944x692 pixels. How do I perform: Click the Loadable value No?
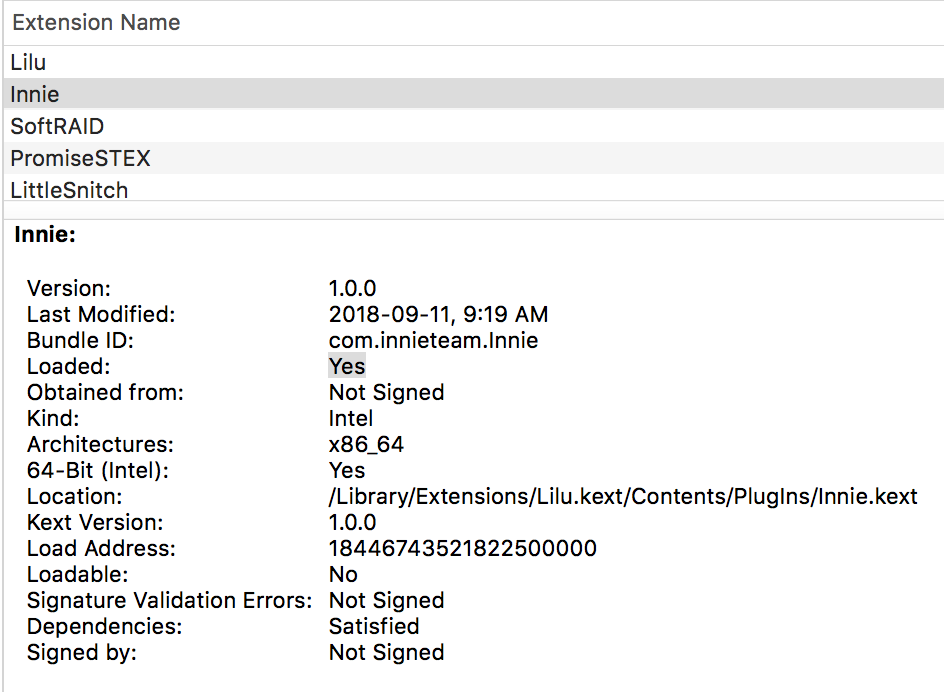click(x=343, y=575)
